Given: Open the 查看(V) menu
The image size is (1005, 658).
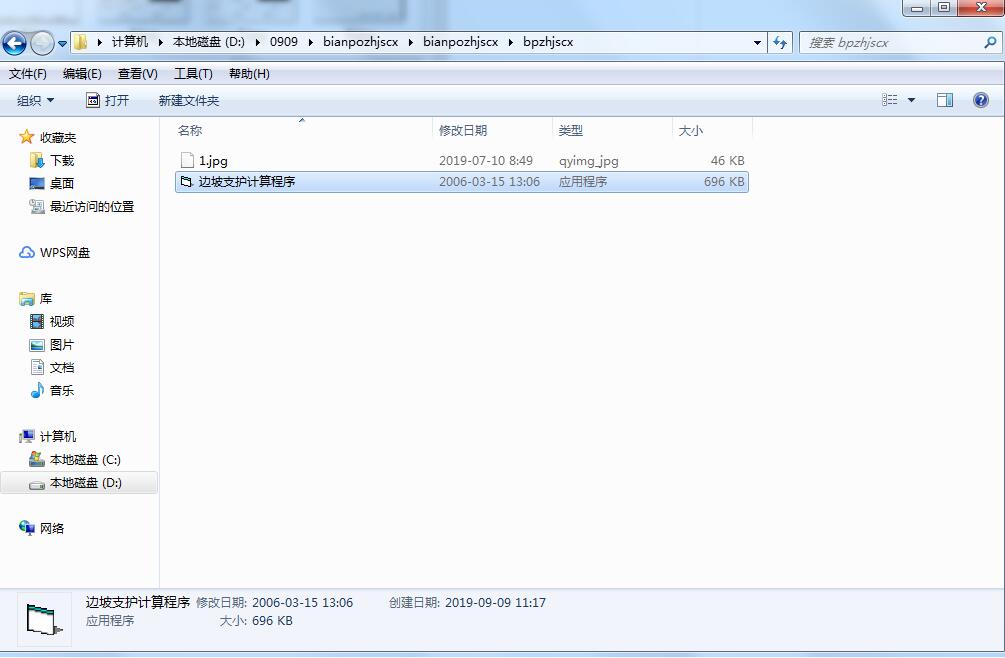Looking at the screenshot, I should click(137, 74).
